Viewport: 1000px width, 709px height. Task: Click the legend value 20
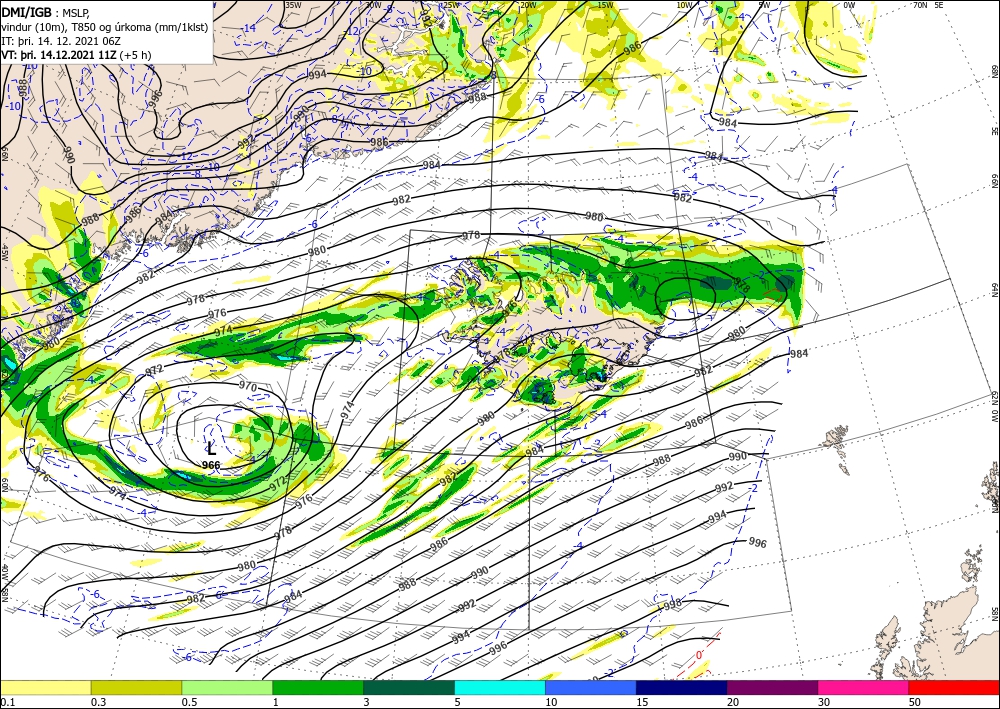(x=733, y=702)
